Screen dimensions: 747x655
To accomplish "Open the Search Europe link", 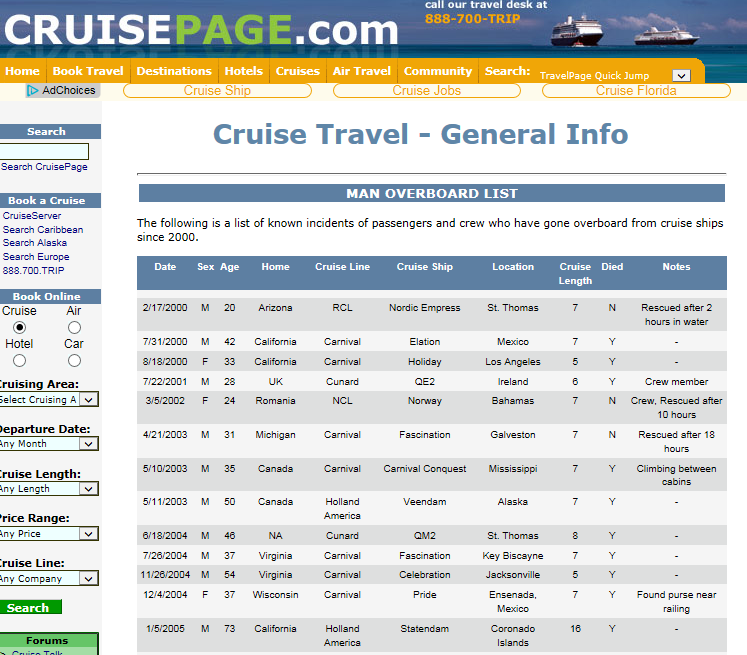I will pyautogui.click(x=36, y=257).
